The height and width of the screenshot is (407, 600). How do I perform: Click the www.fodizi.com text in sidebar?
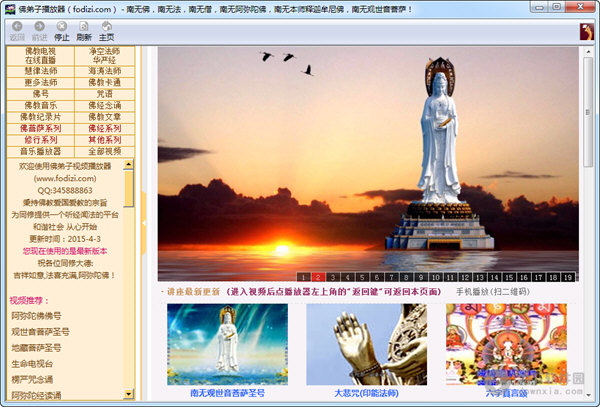click(65, 178)
